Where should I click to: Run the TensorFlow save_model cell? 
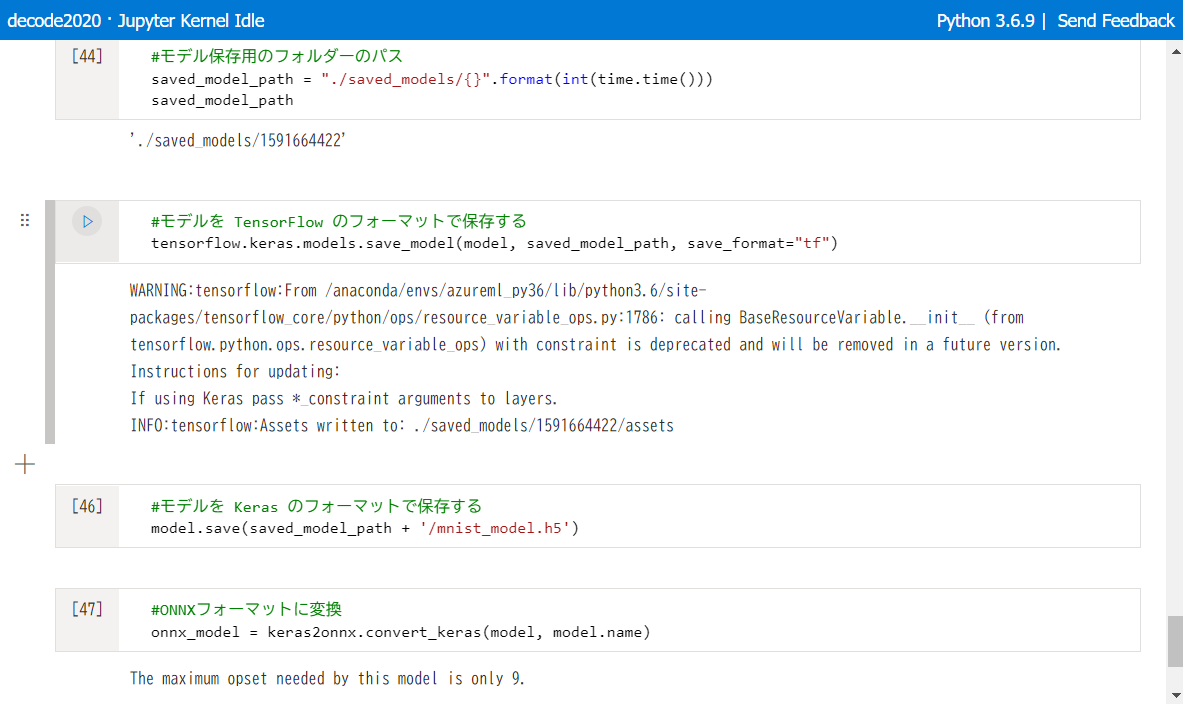click(x=88, y=222)
